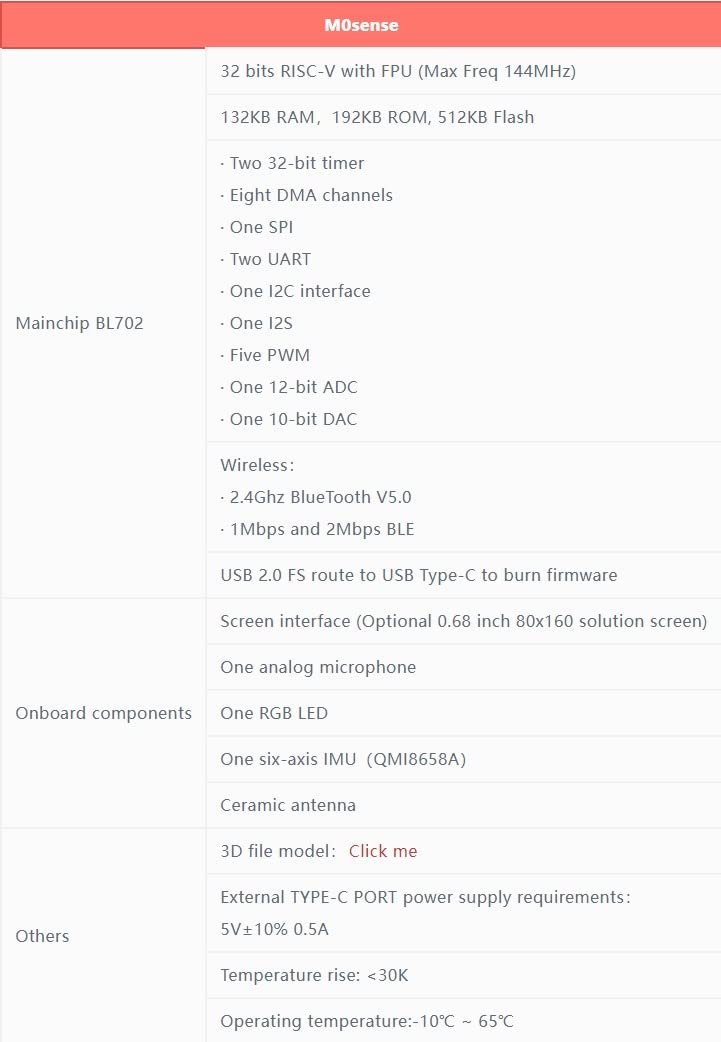Select the 132KB RAM, 192KB ROM text
This screenshot has width=721, height=1042.
377,117
